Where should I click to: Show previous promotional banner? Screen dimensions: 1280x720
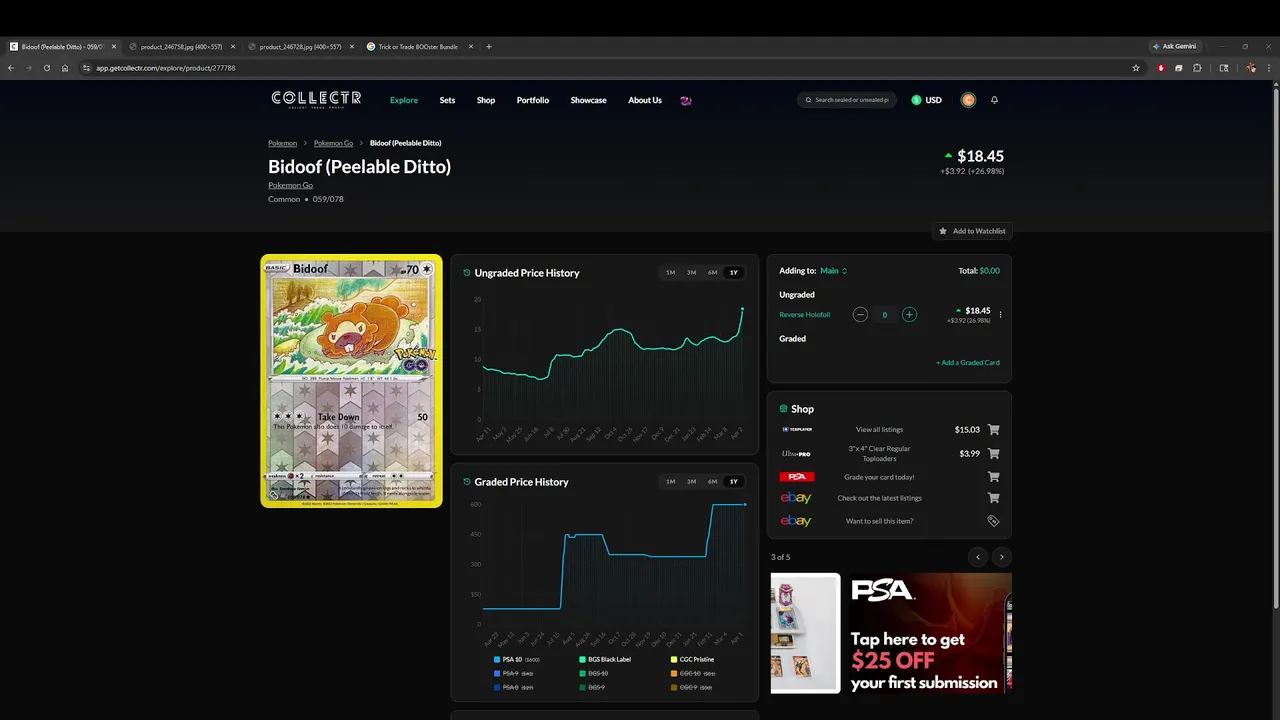pos(978,557)
